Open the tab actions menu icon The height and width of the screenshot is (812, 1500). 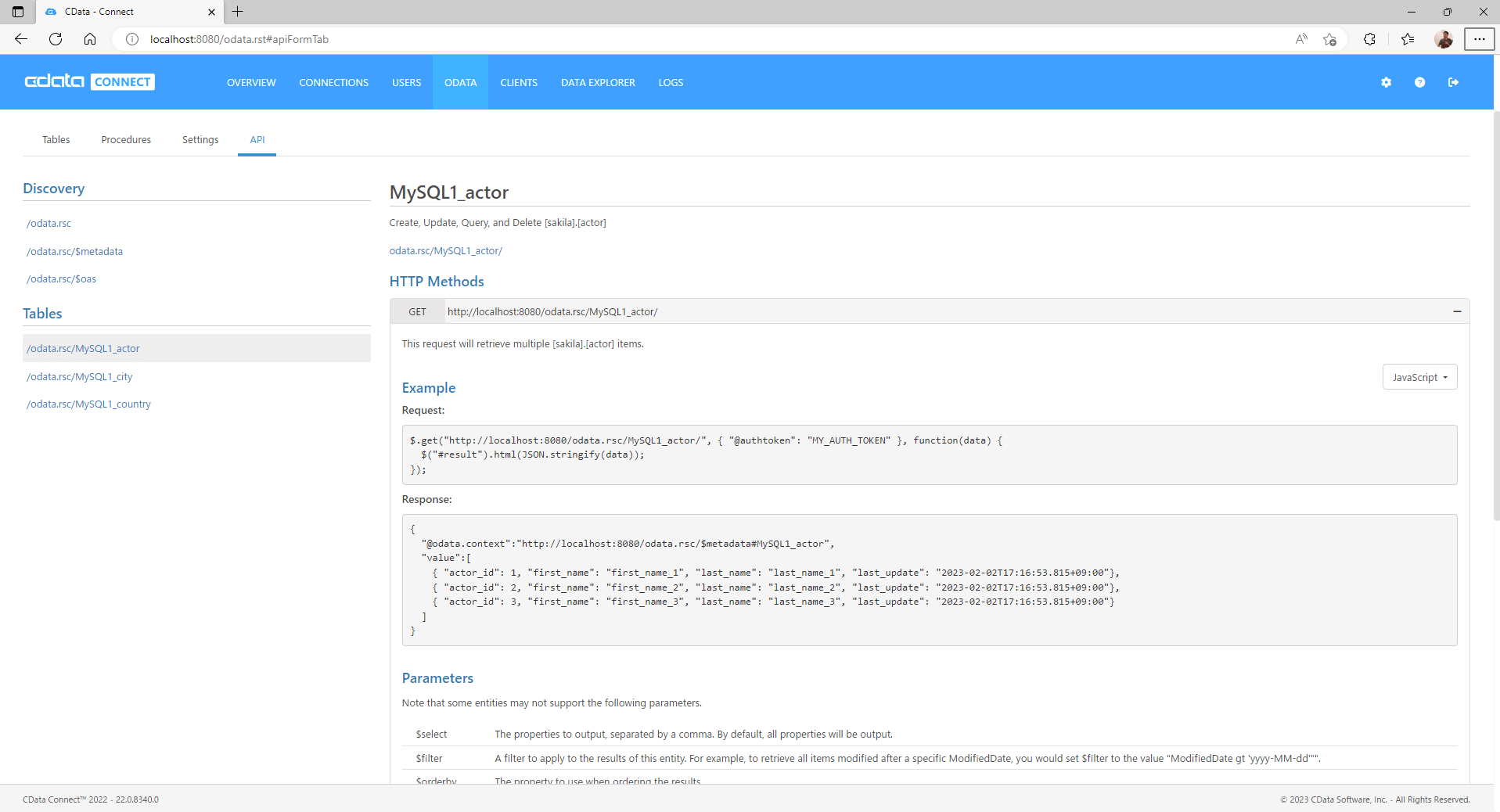[x=18, y=12]
